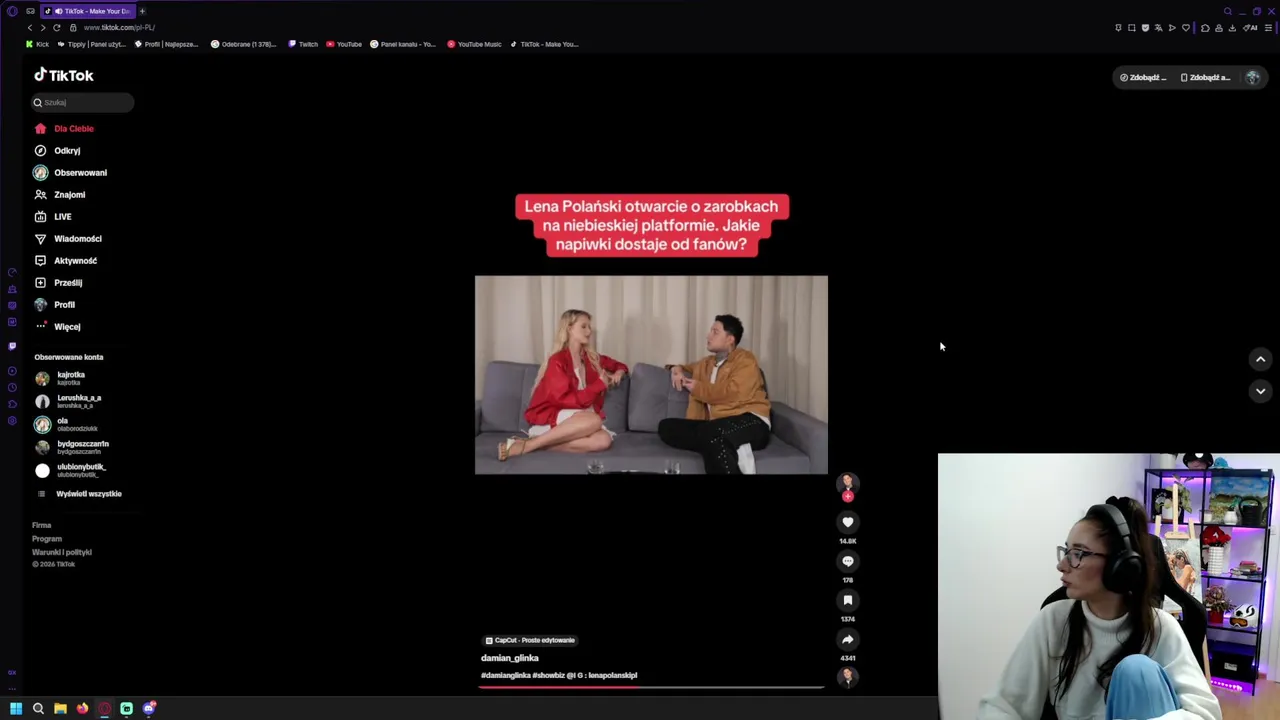Open File Explorer from taskbar
1280x720 pixels.
(x=60, y=708)
